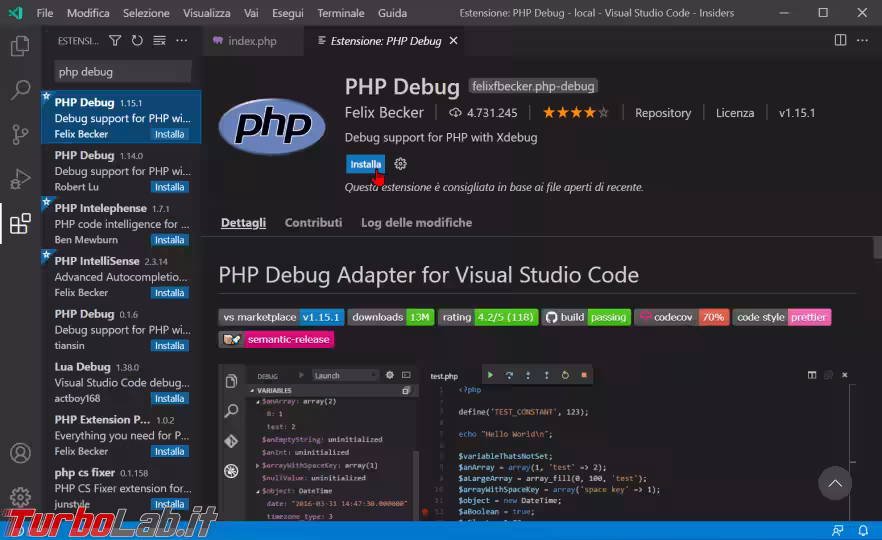Open the PHP Debug extension gear menu

400,164
